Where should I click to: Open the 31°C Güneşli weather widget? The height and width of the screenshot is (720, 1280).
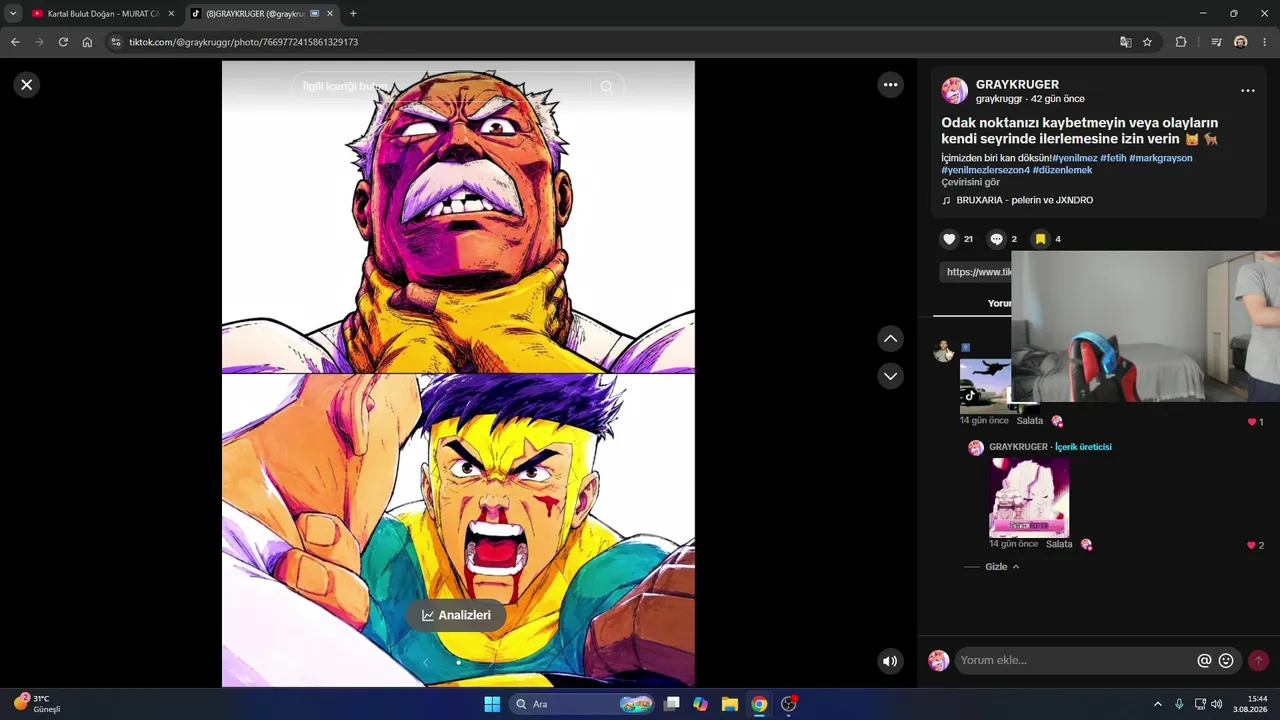click(38, 703)
